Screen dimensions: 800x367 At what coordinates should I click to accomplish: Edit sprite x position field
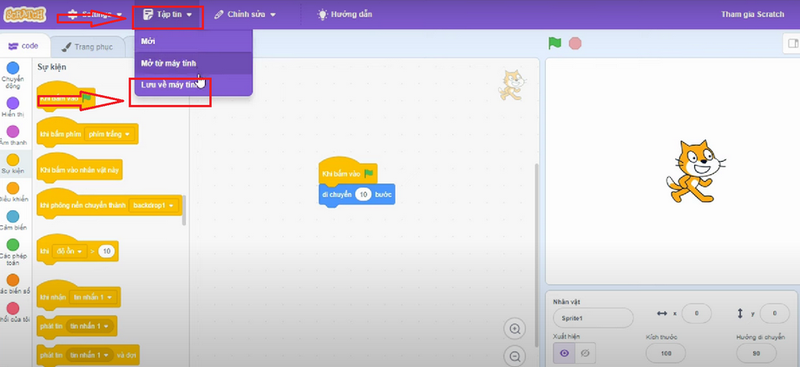pos(696,313)
